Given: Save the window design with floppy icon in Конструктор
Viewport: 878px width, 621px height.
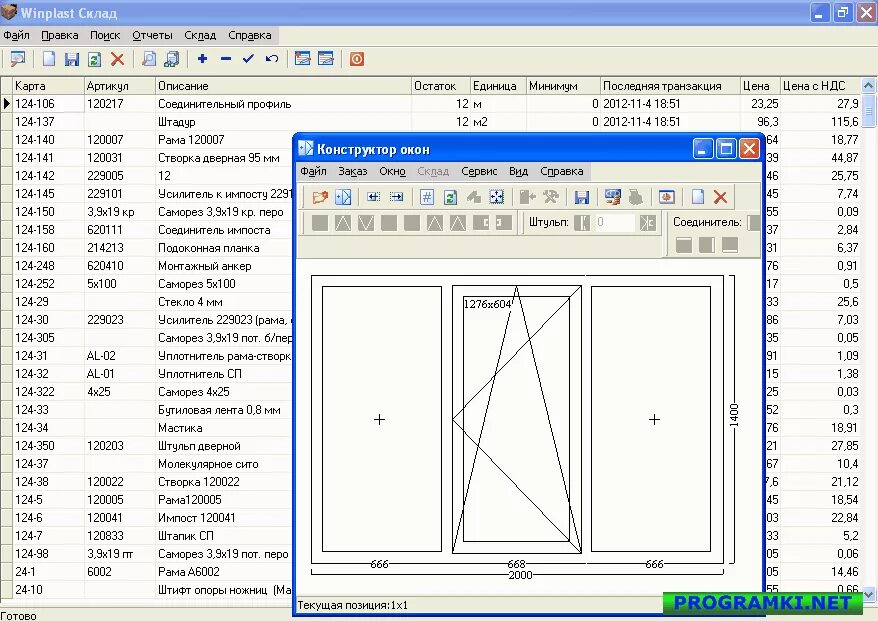Looking at the screenshot, I should [x=582, y=197].
